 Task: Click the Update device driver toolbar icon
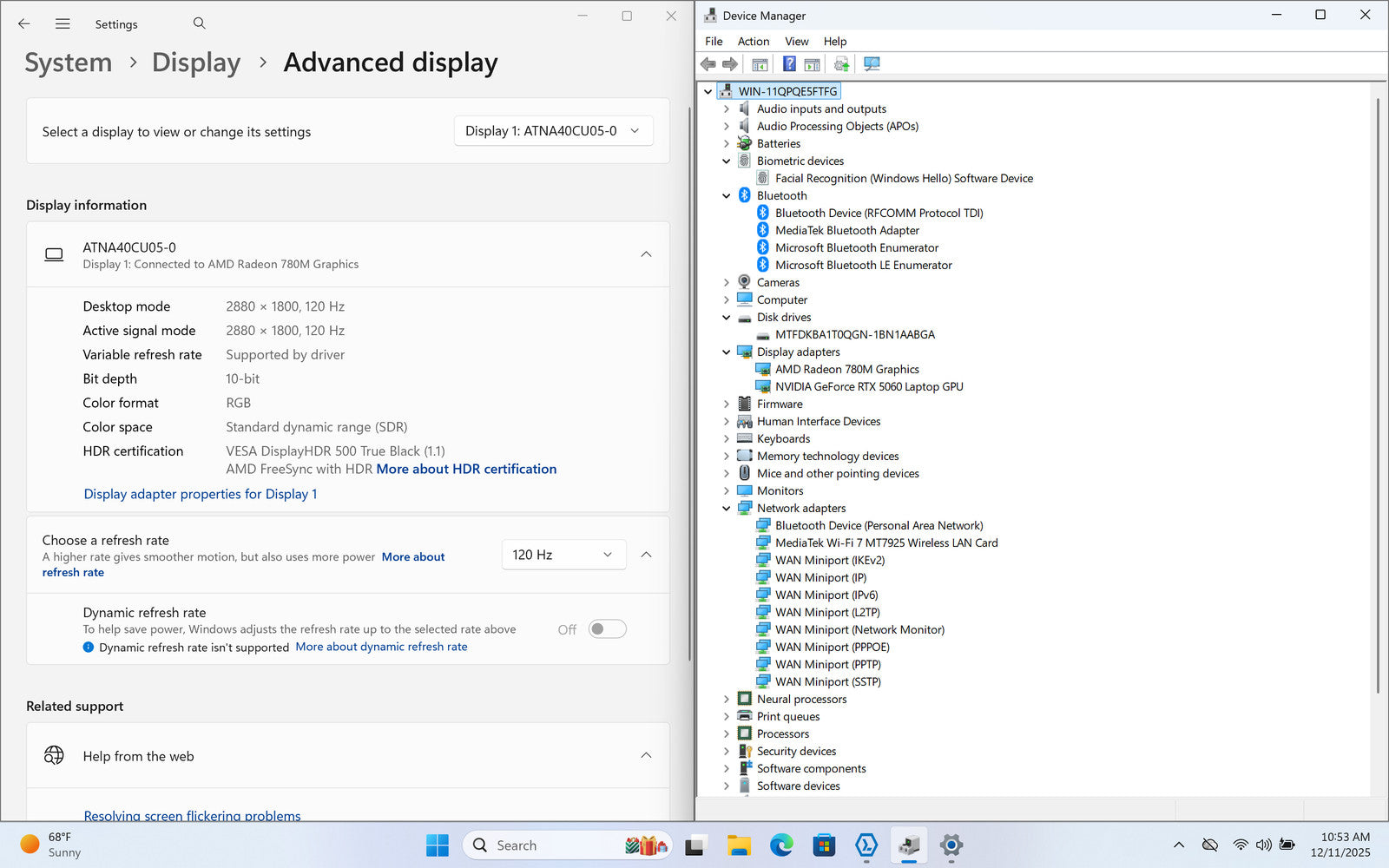(841, 64)
